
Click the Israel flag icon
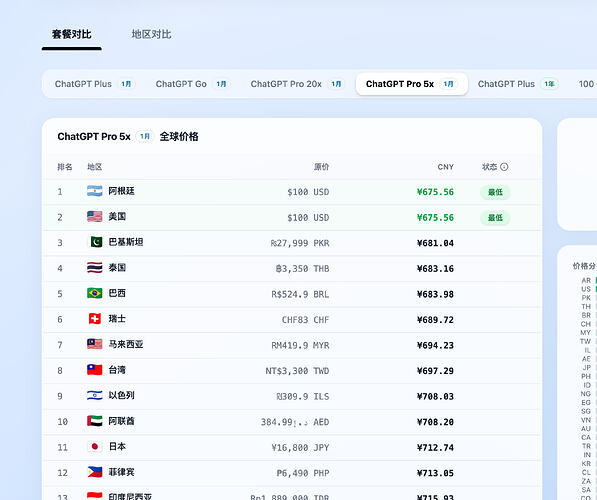(x=94, y=395)
